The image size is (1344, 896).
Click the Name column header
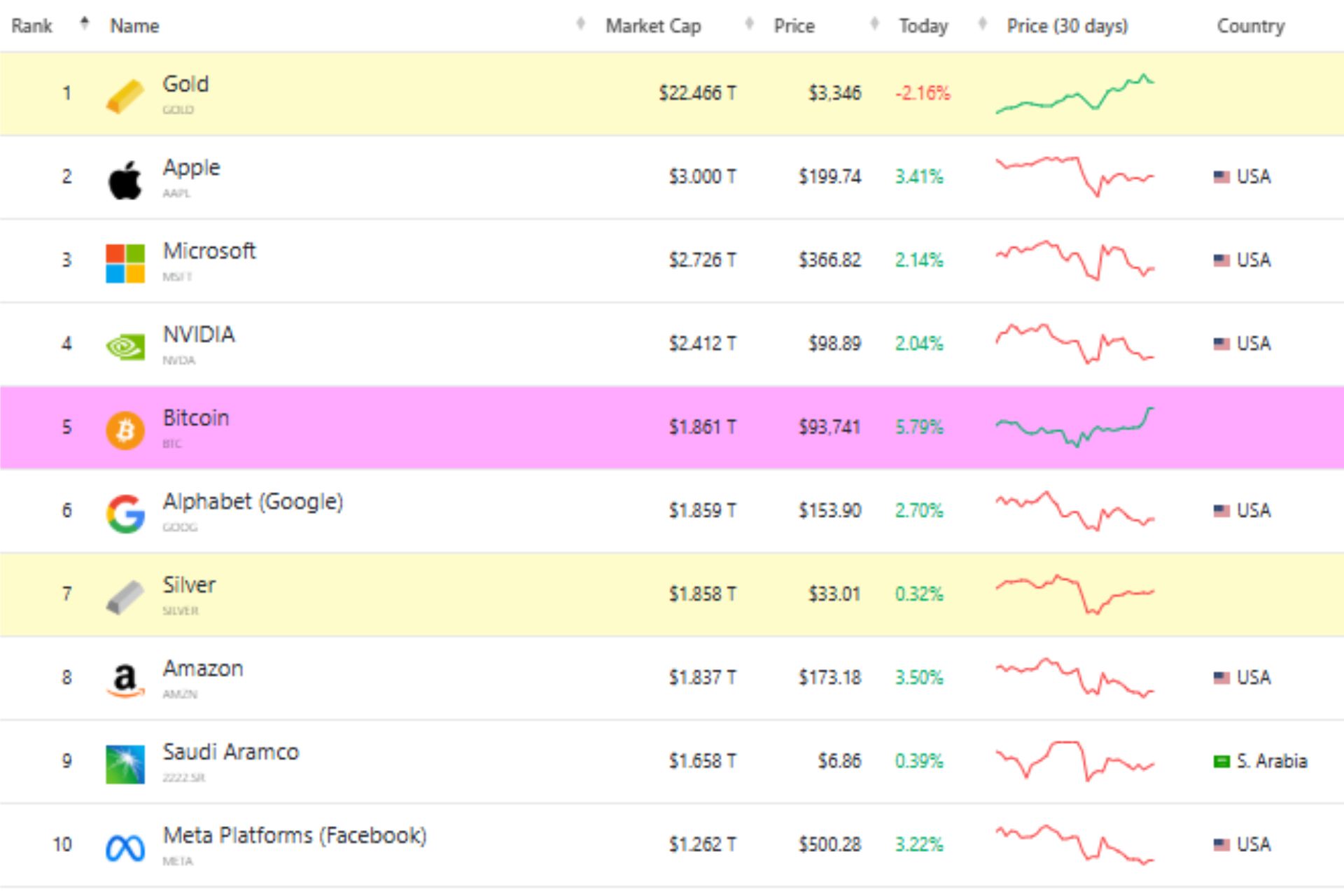point(134,26)
